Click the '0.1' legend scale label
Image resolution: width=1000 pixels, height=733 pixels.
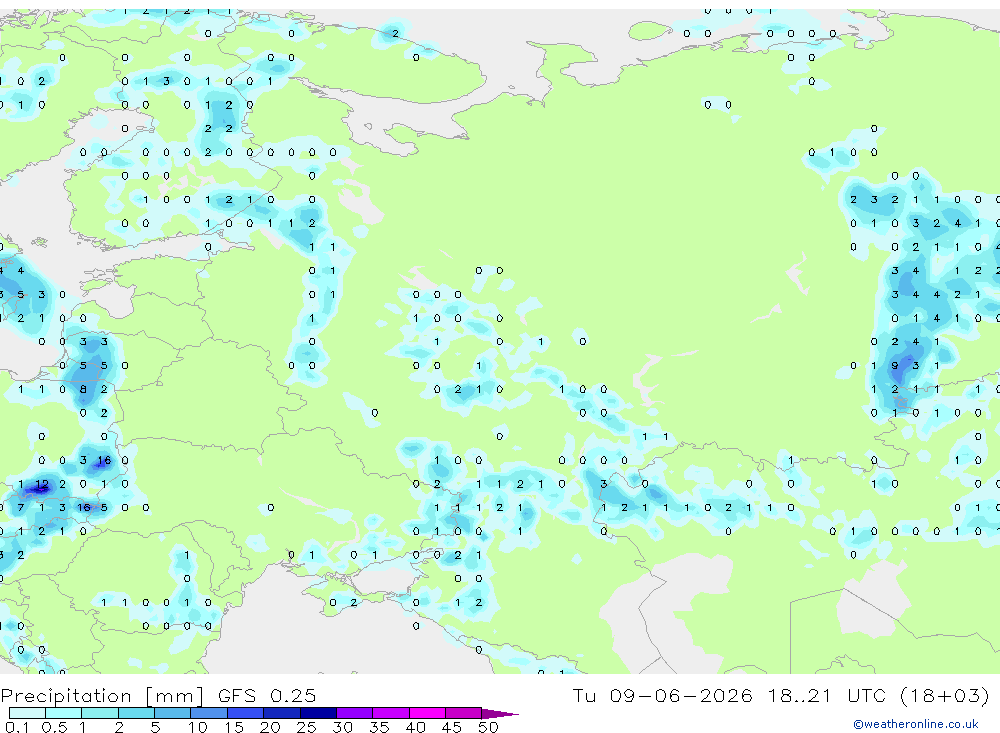(17, 727)
